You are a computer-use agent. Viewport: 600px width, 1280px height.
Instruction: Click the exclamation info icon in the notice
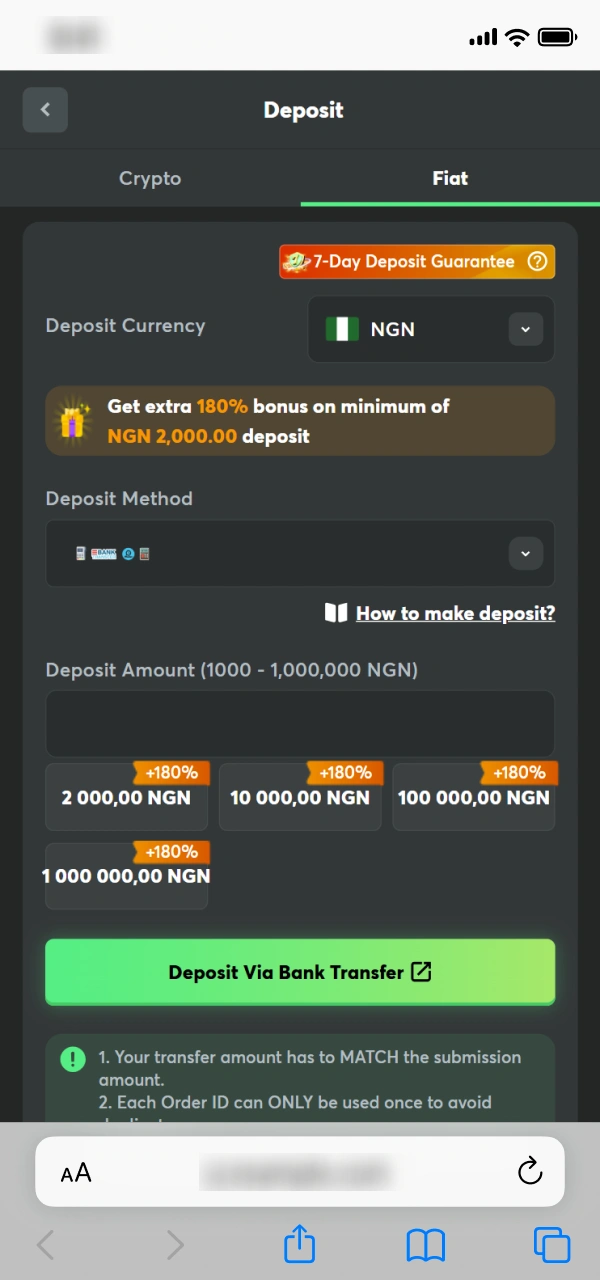(x=72, y=1058)
